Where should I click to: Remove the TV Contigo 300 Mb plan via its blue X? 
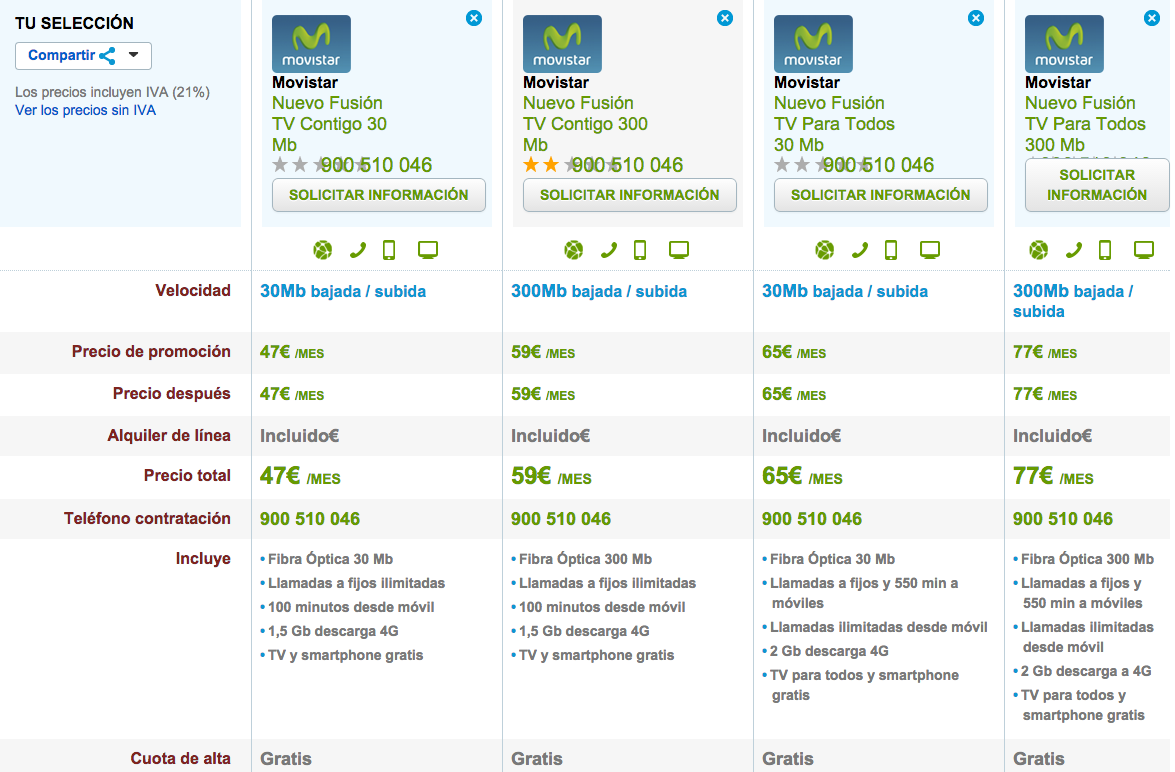click(x=725, y=18)
